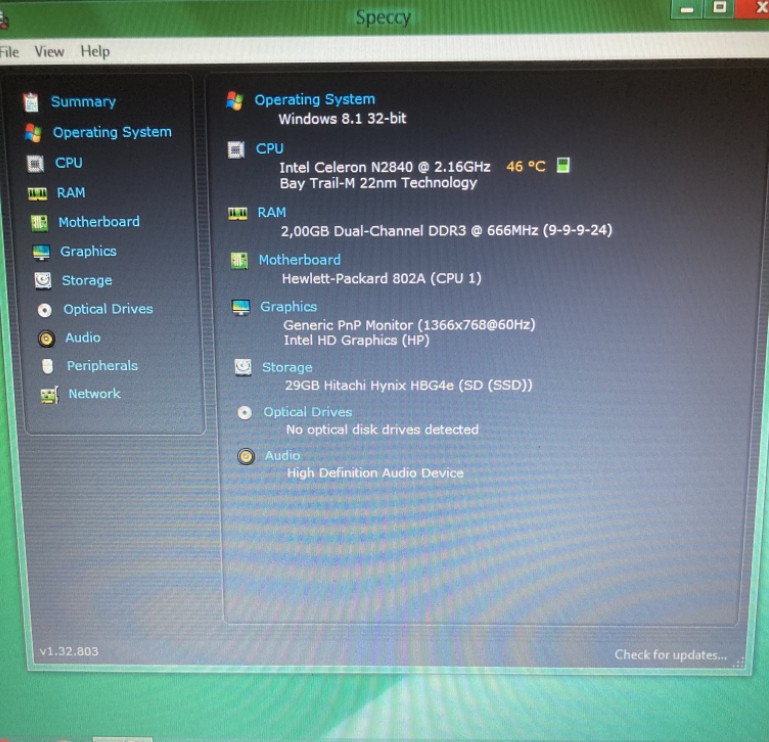This screenshot has width=769, height=742.
Task: Click the Operating System heading link in summary
Action: (x=315, y=100)
